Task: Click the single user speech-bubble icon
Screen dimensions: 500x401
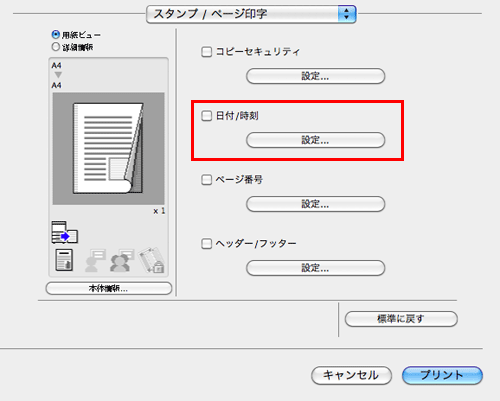Action: pyautogui.click(x=95, y=260)
